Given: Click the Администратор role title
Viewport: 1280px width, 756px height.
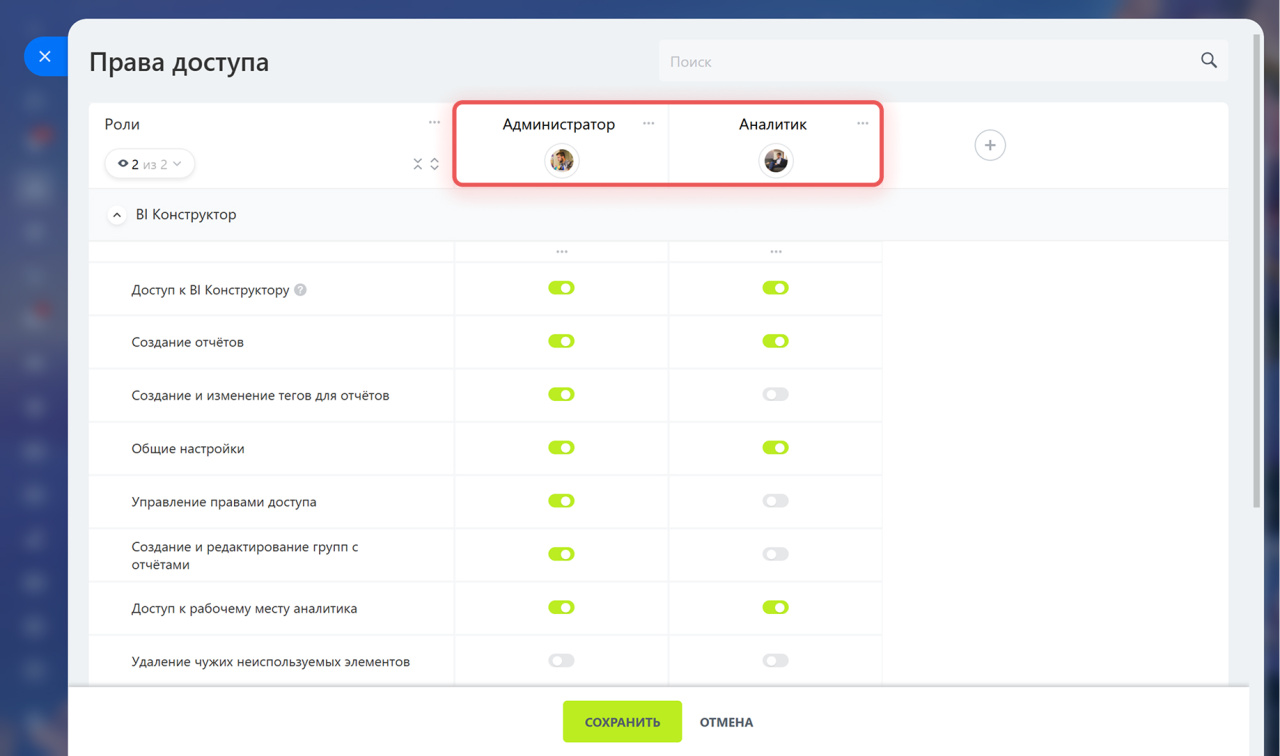Looking at the screenshot, I should [559, 124].
